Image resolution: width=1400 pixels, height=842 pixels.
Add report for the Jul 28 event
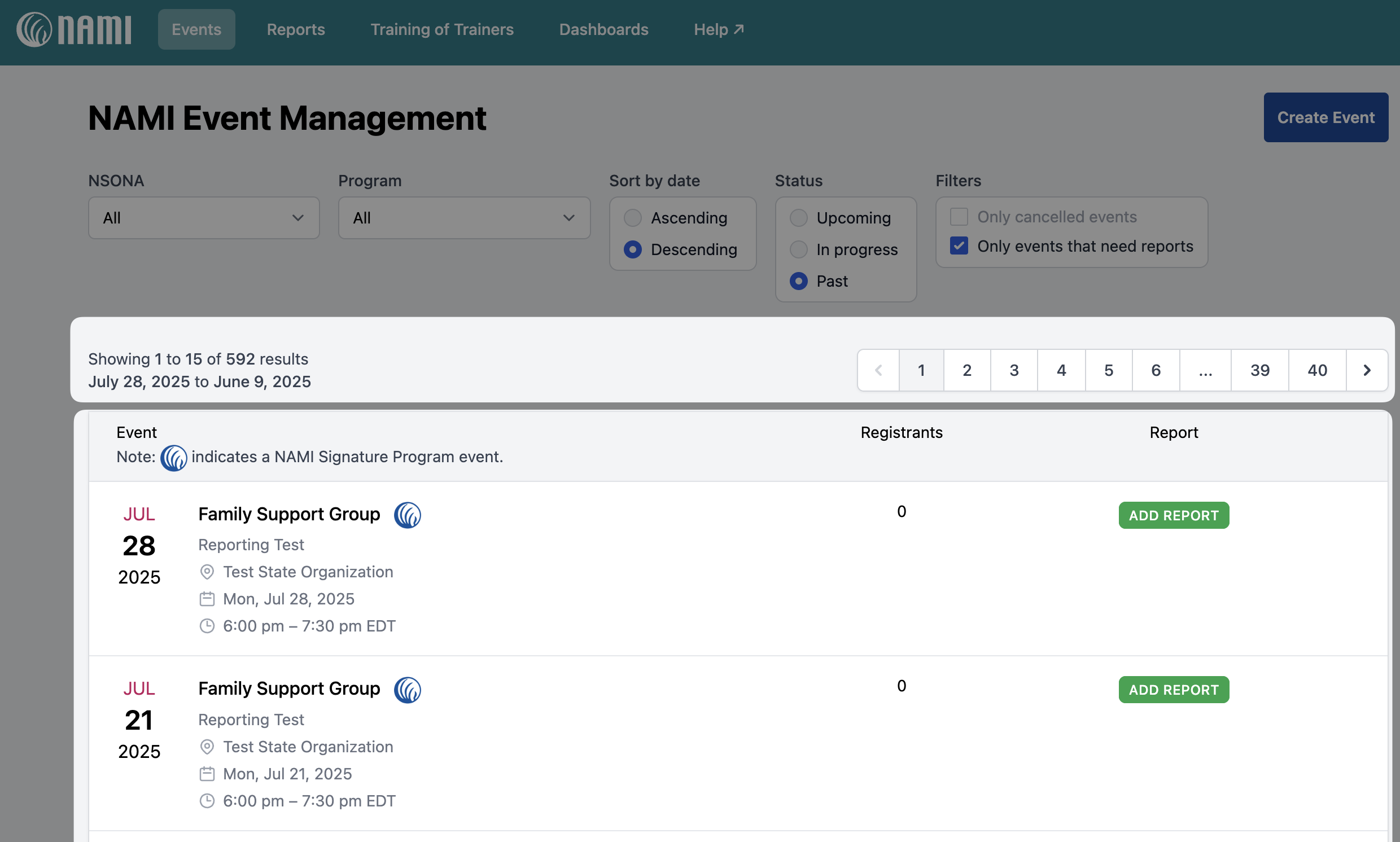[x=1174, y=515]
